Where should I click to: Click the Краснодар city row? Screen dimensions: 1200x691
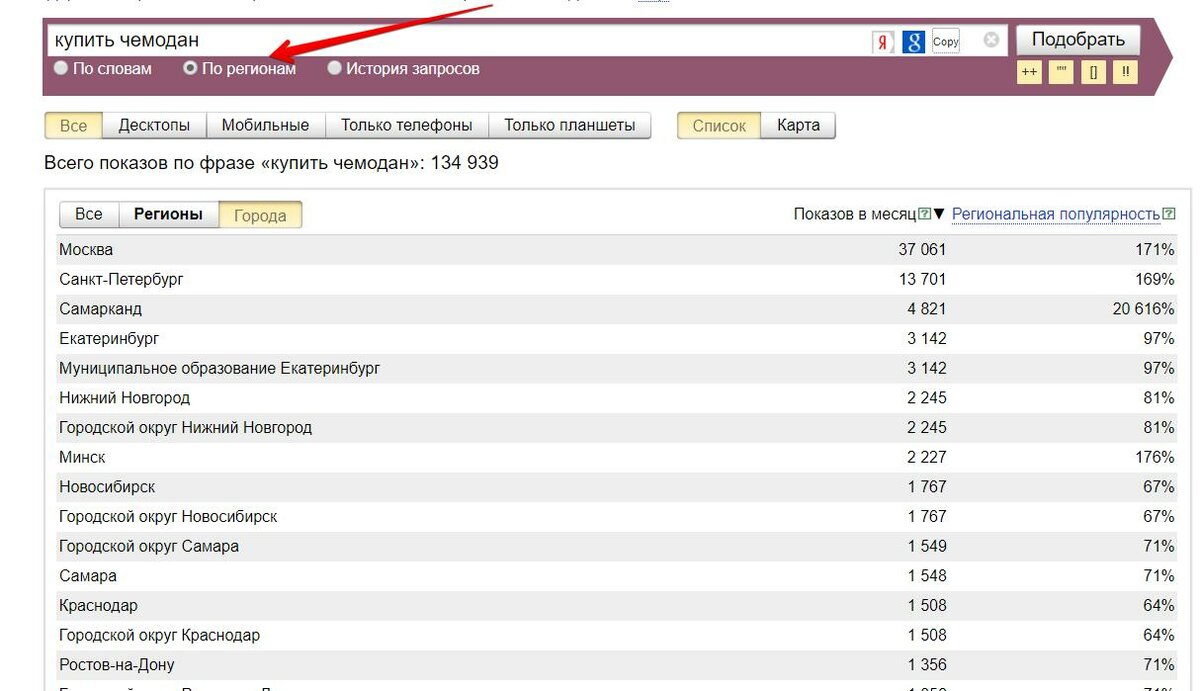(x=617, y=605)
